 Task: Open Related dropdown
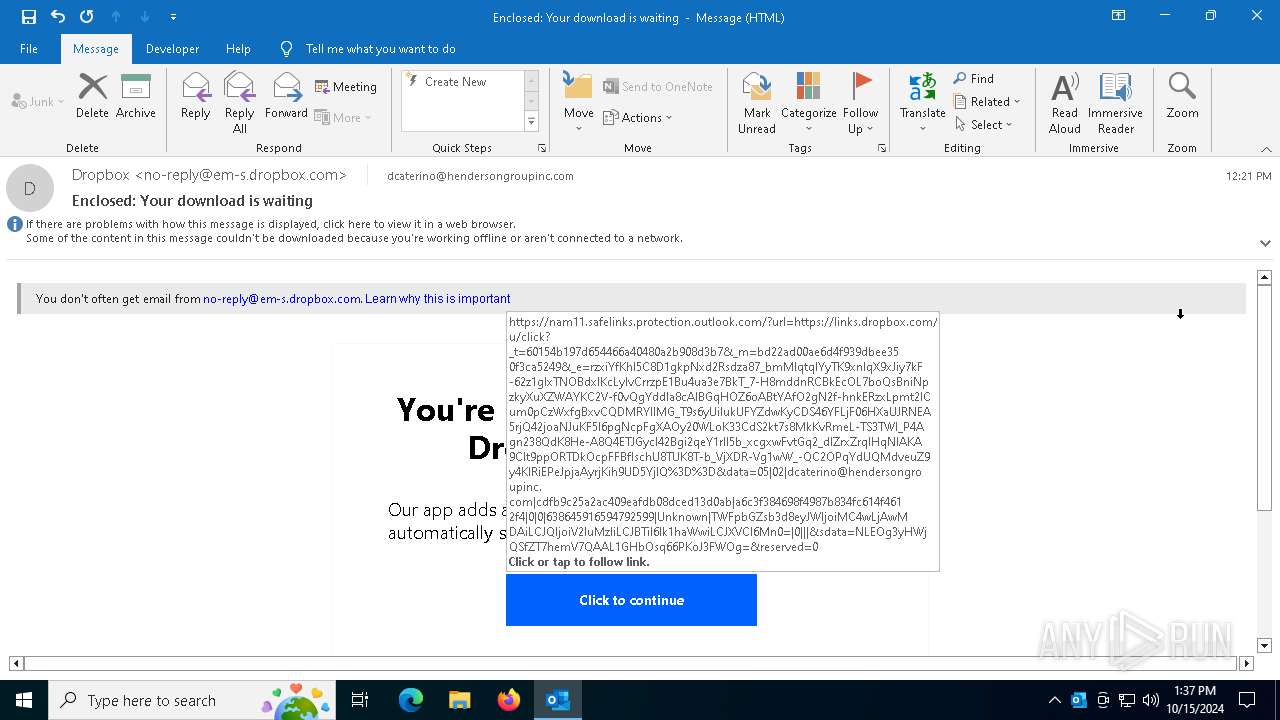987,101
